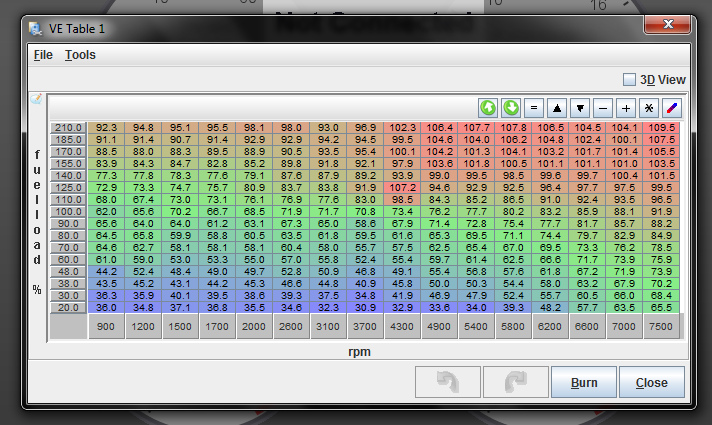The width and height of the screenshot is (712, 425).
Task: Open the Tools menu
Action: [80, 55]
